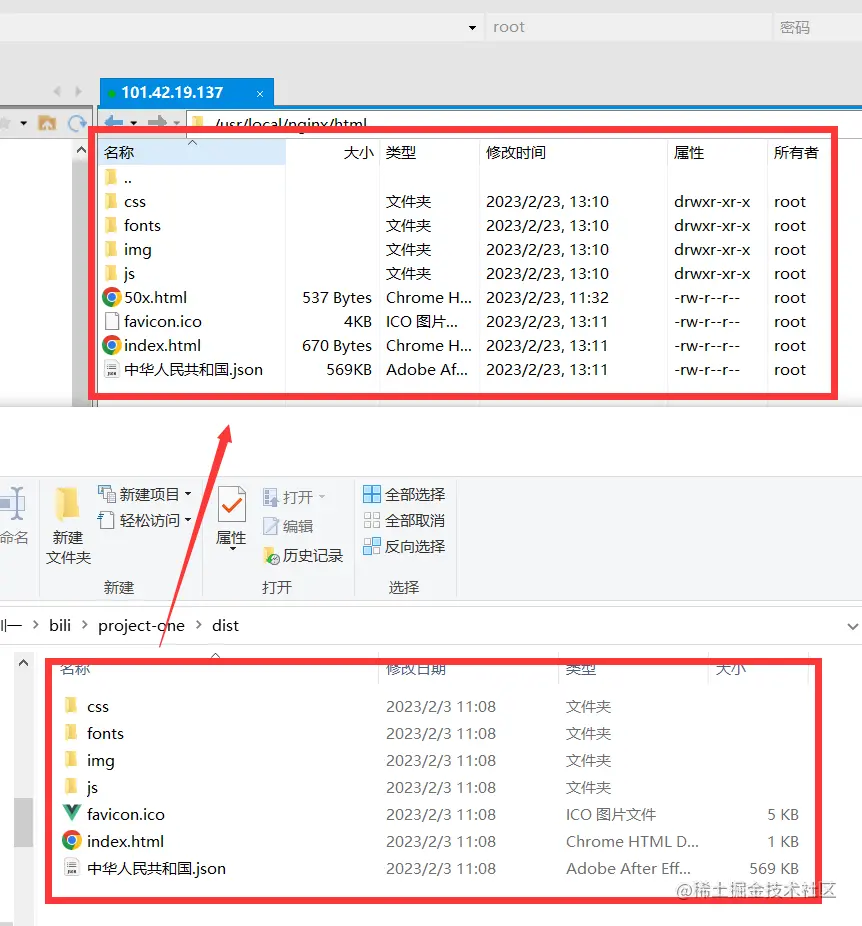Click the 密码 password field
Viewport: 862px width, 926px height.
818,27
